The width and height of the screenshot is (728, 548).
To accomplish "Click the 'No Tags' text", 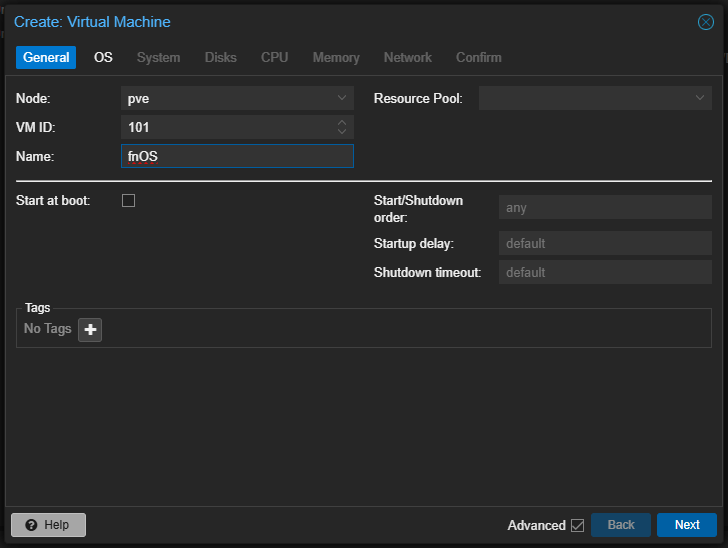I will (x=48, y=328).
